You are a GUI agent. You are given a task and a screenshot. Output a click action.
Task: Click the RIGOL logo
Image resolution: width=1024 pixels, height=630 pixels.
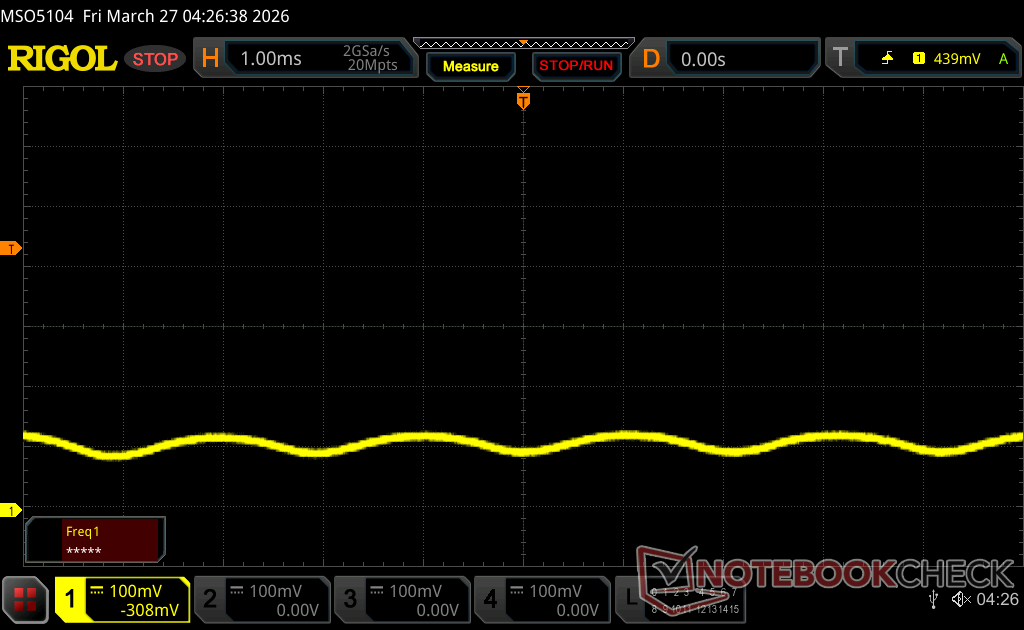tap(62, 59)
